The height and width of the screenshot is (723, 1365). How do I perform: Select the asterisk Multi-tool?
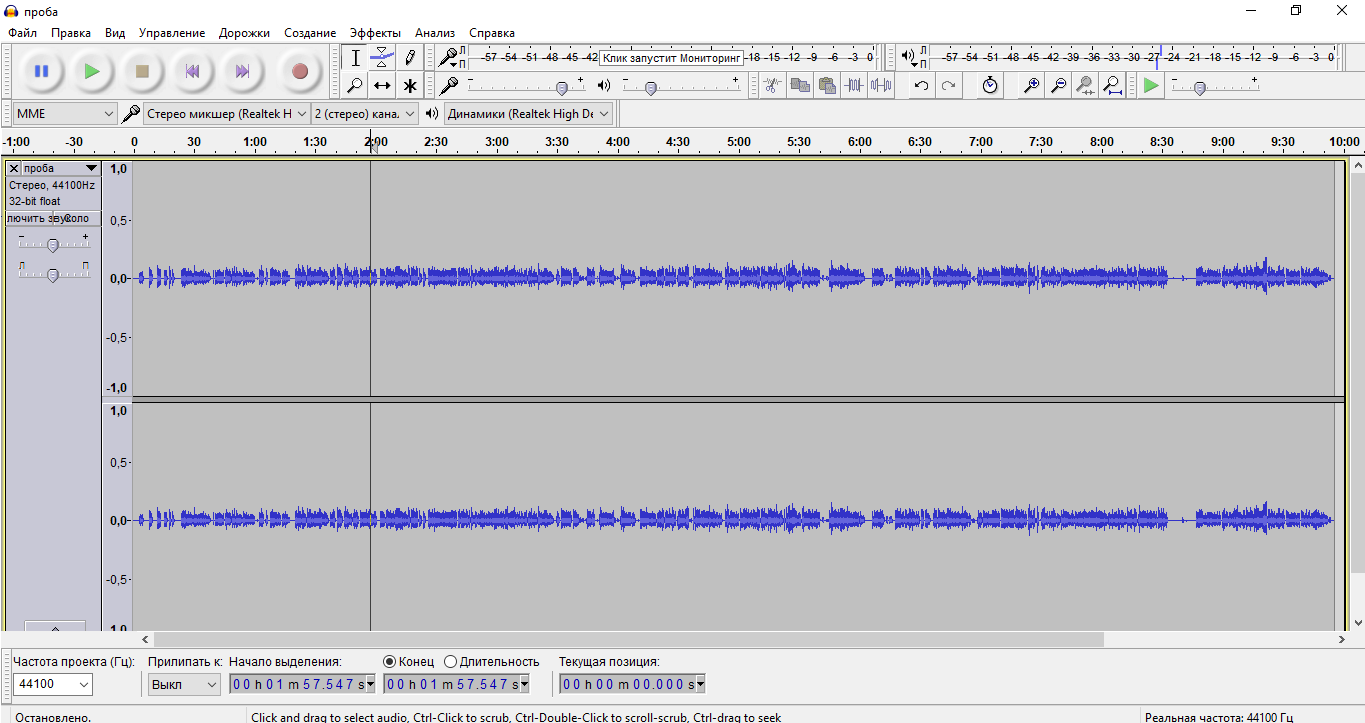(409, 85)
